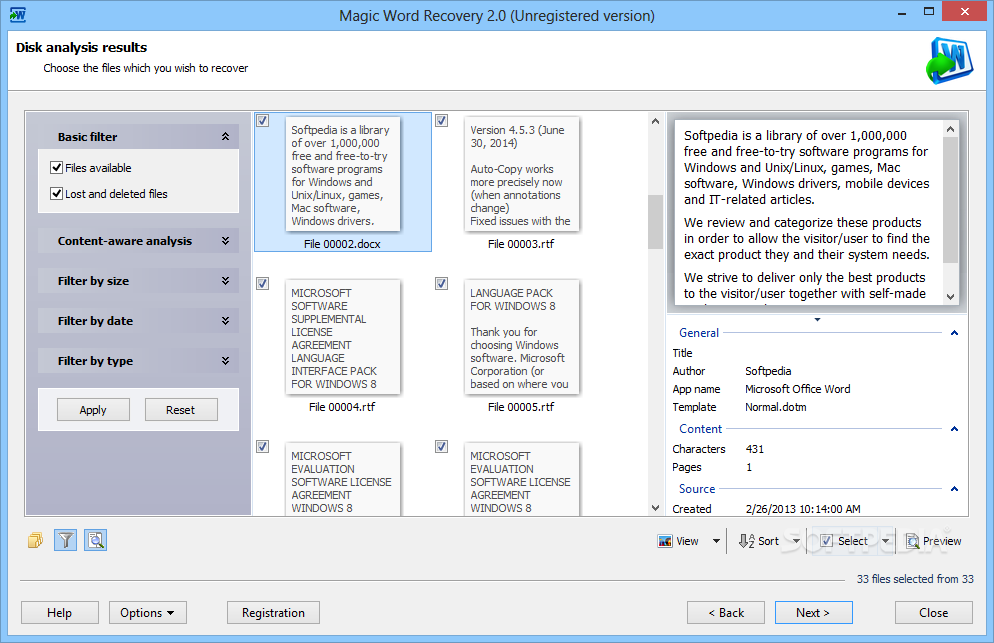Click the file list scroll up arrow
Viewport: 994px width, 643px height.
click(655, 121)
